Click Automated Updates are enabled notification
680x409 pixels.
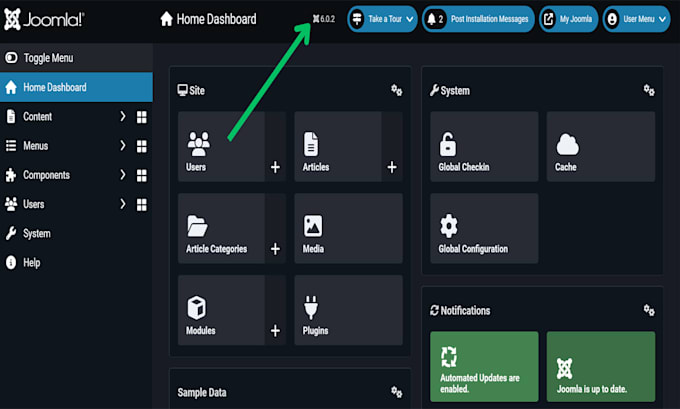coord(484,366)
